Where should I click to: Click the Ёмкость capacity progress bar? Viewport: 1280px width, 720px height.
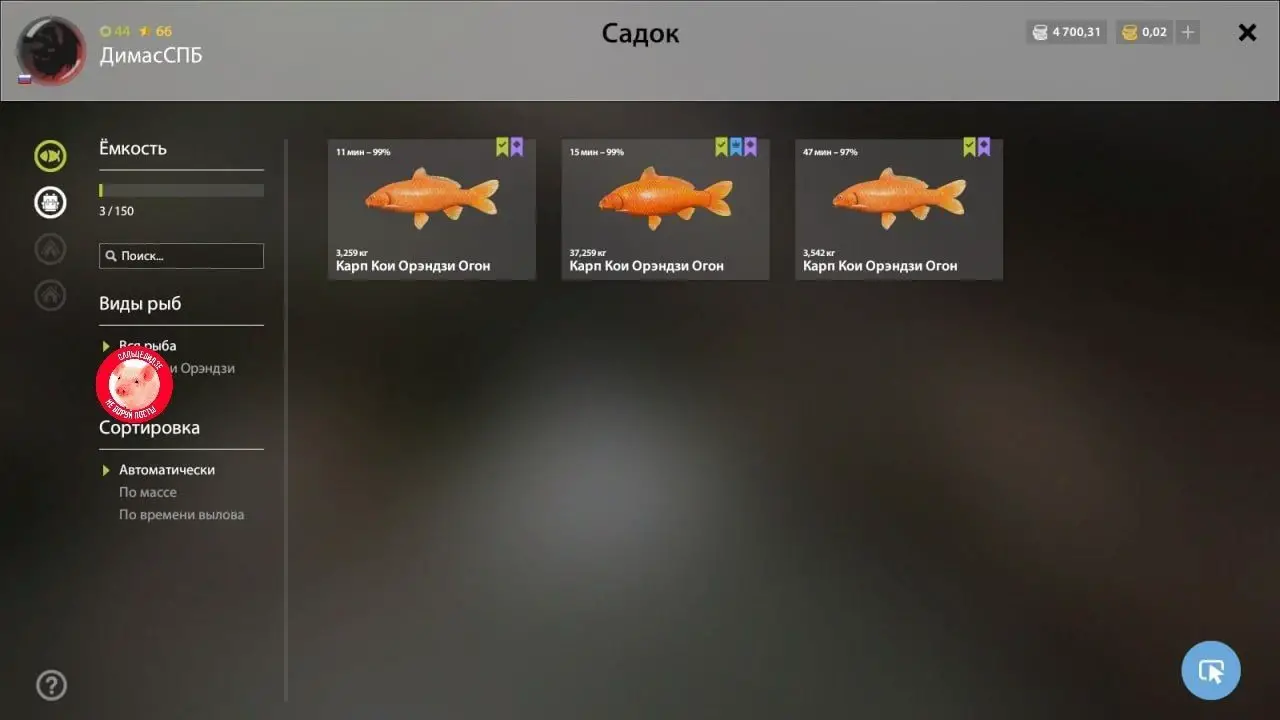[x=181, y=190]
